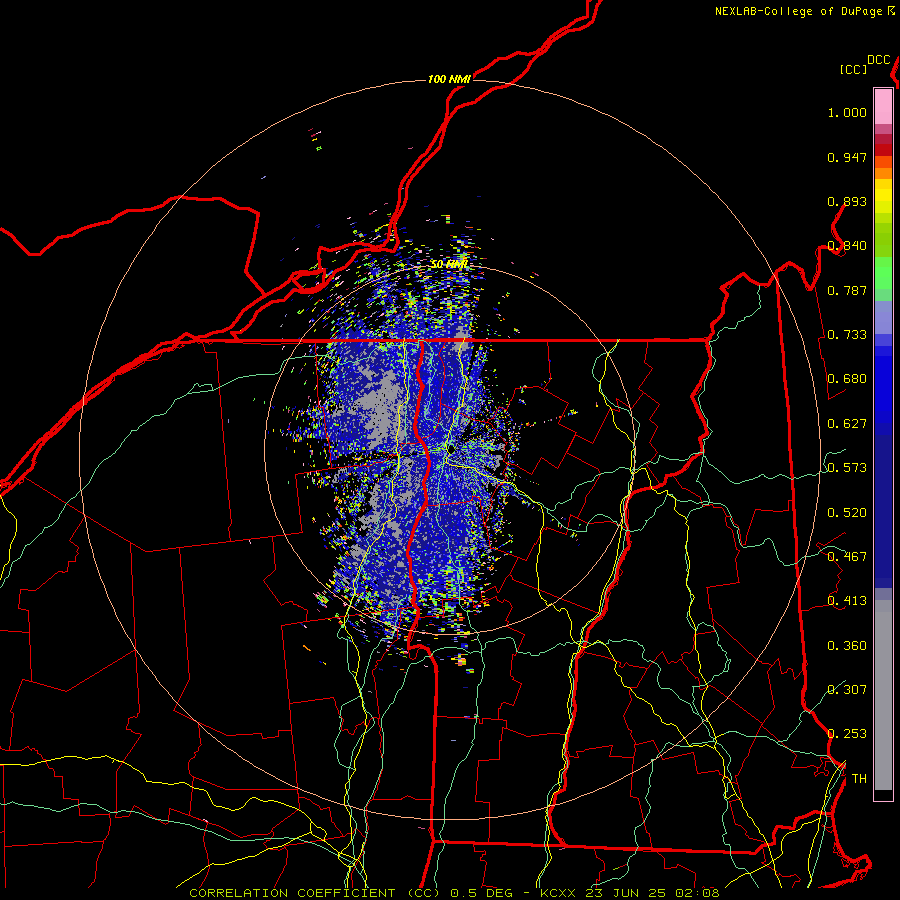Click the 1.000 value on the scale

(847, 112)
